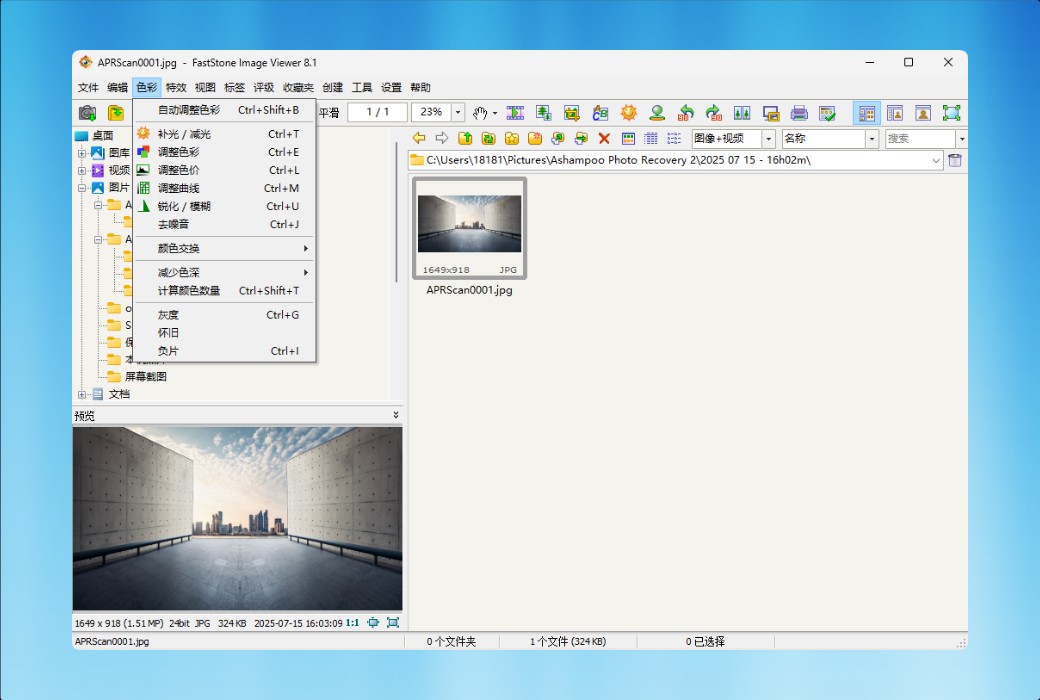Choose 补光 / 减光 menu entry
1040x700 pixels.
[224, 134]
